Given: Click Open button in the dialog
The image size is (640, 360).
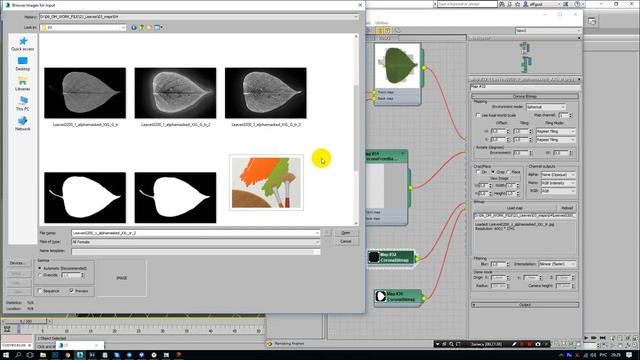Looking at the screenshot, I should pyautogui.click(x=346, y=233).
